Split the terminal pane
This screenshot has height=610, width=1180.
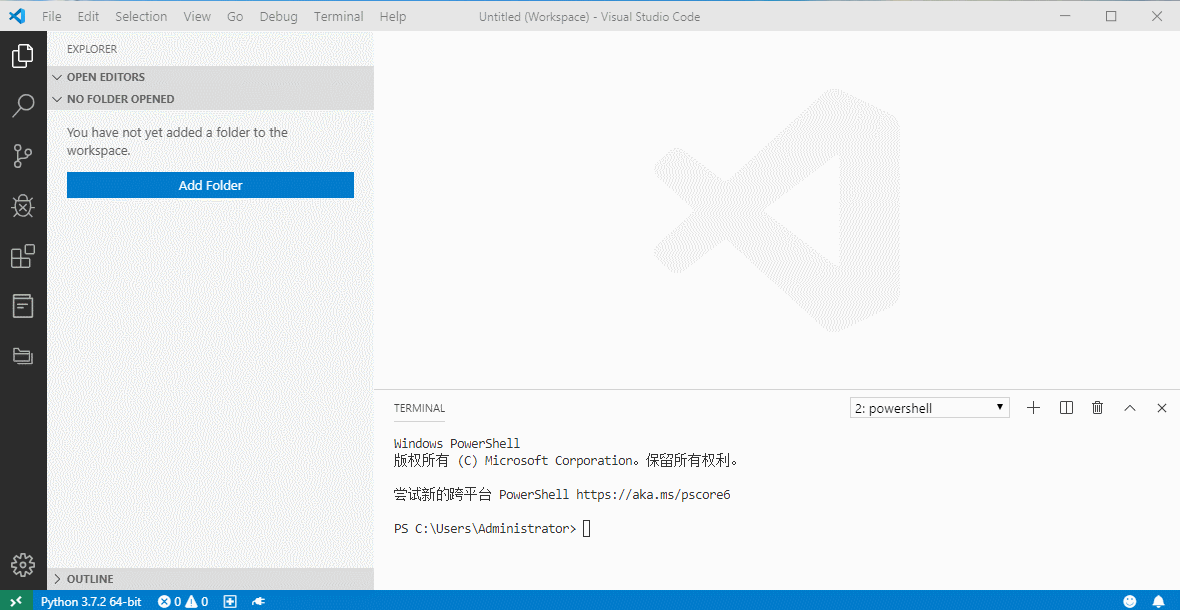tap(1066, 408)
